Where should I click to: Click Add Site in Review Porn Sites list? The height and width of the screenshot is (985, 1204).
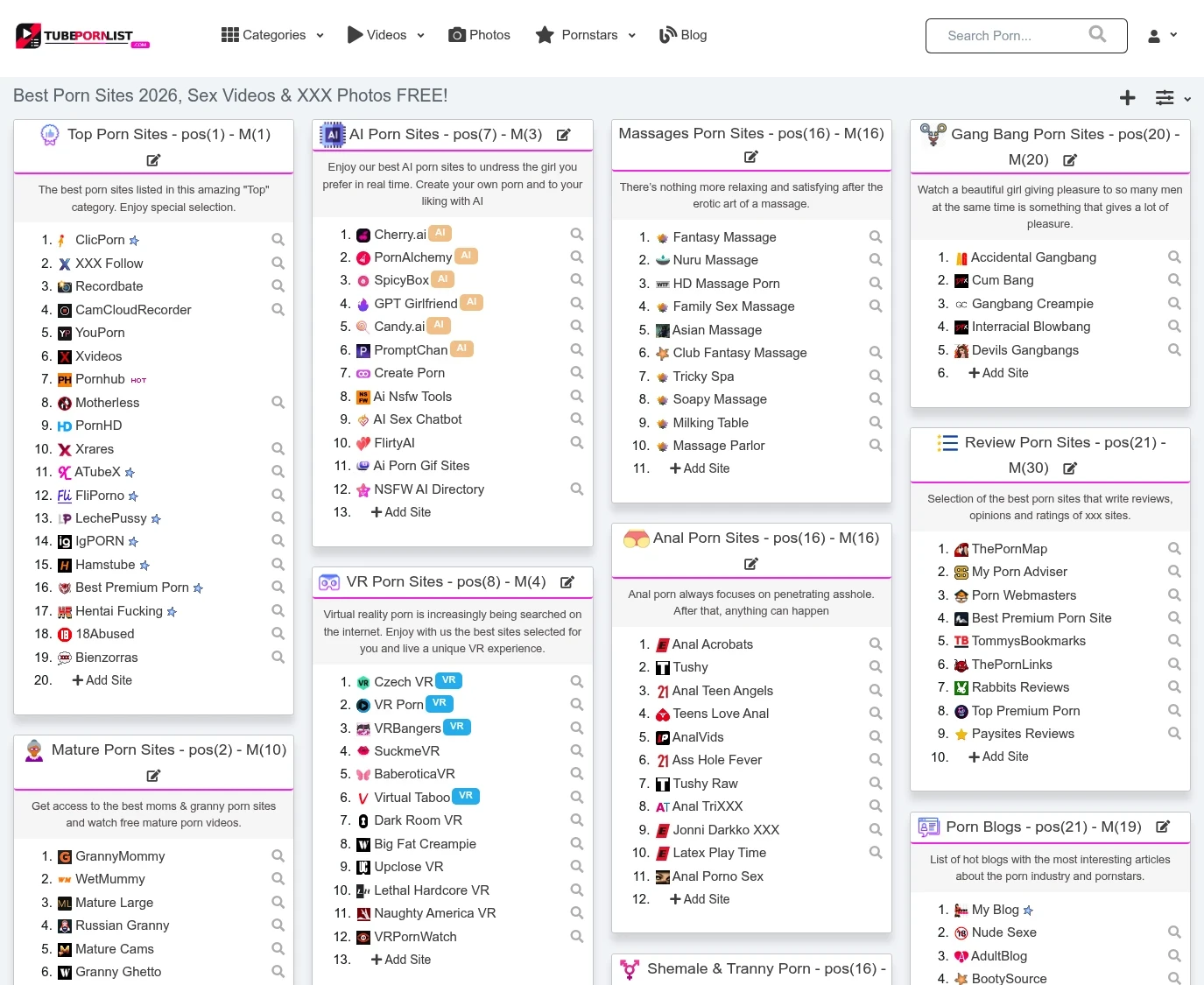coord(998,756)
